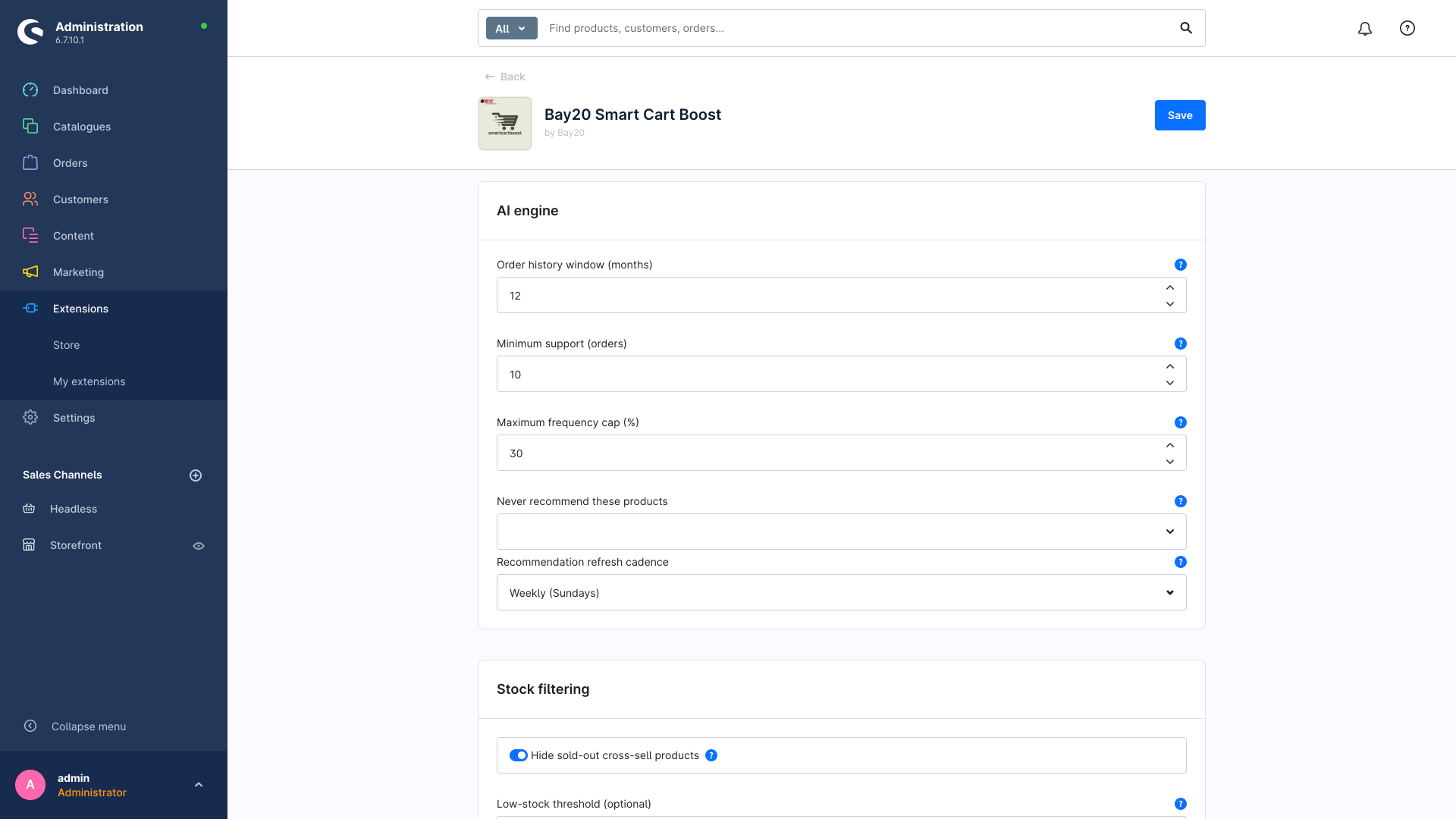The width and height of the screenshot is (1456, 819).
Task: Open the notifications bell icon
Action: [x=1365, y=29]
